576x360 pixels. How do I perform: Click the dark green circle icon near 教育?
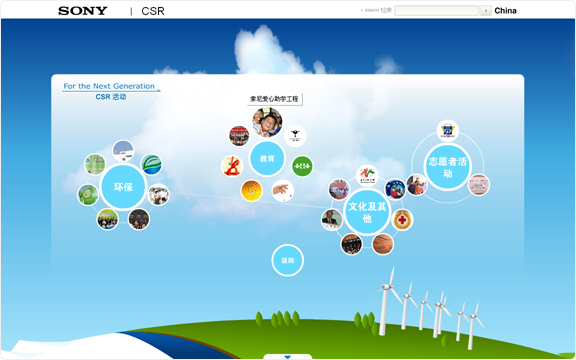302,166
